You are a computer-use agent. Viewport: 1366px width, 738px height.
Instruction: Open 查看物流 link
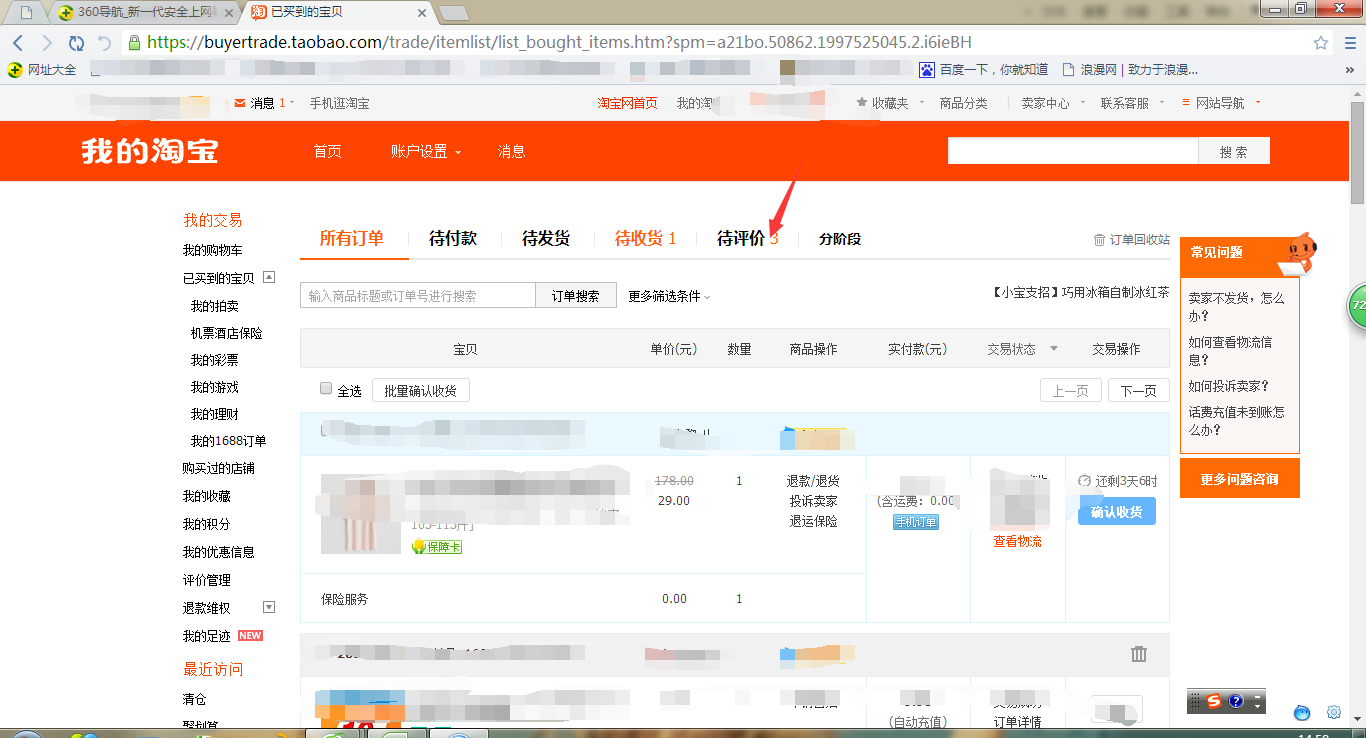[1017, 541]
